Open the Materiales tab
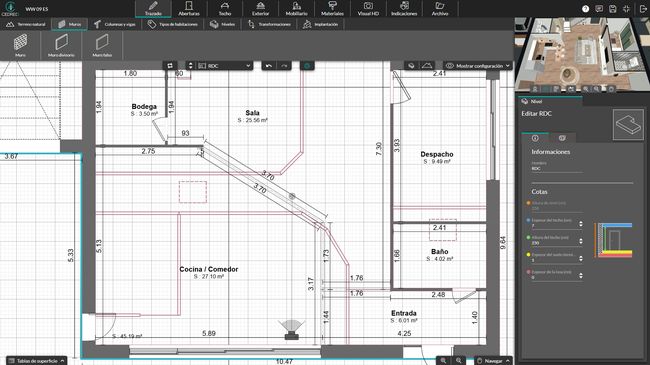650x365 pixels. (x=332, y=9)
